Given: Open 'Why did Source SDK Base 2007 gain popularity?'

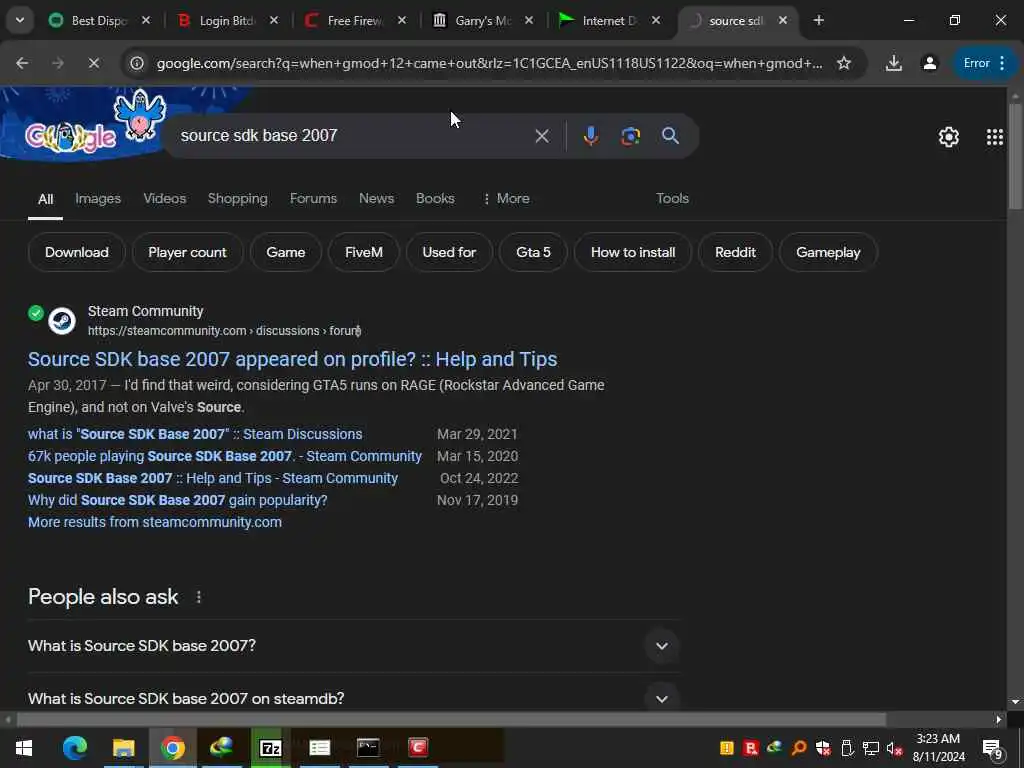Looking at the screenshot, I should 178,500.
